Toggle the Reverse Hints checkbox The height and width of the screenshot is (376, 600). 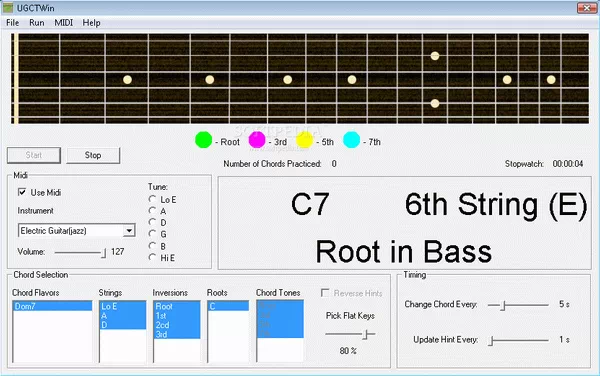(x=325, y=293)
